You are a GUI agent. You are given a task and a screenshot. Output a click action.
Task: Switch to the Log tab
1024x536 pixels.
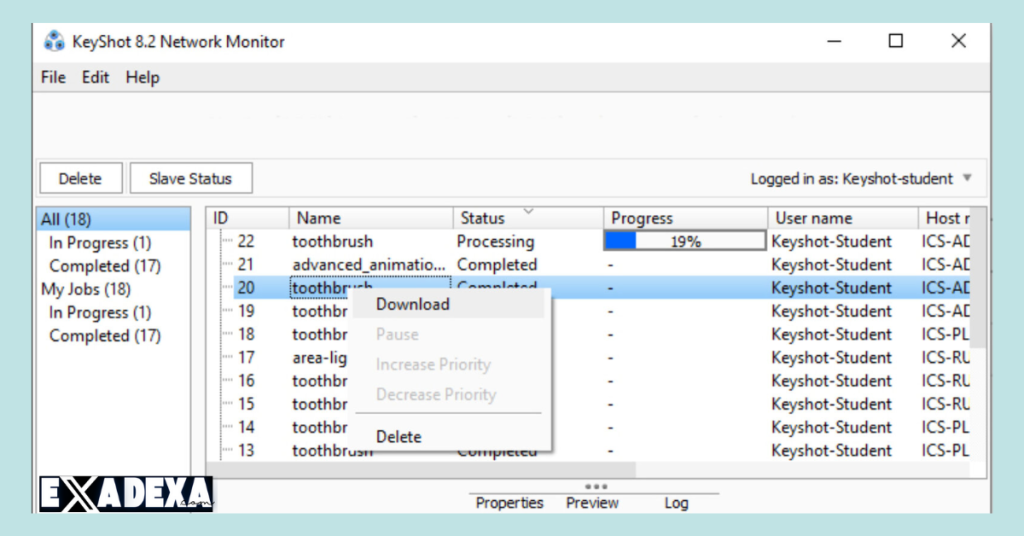point(676,503)
